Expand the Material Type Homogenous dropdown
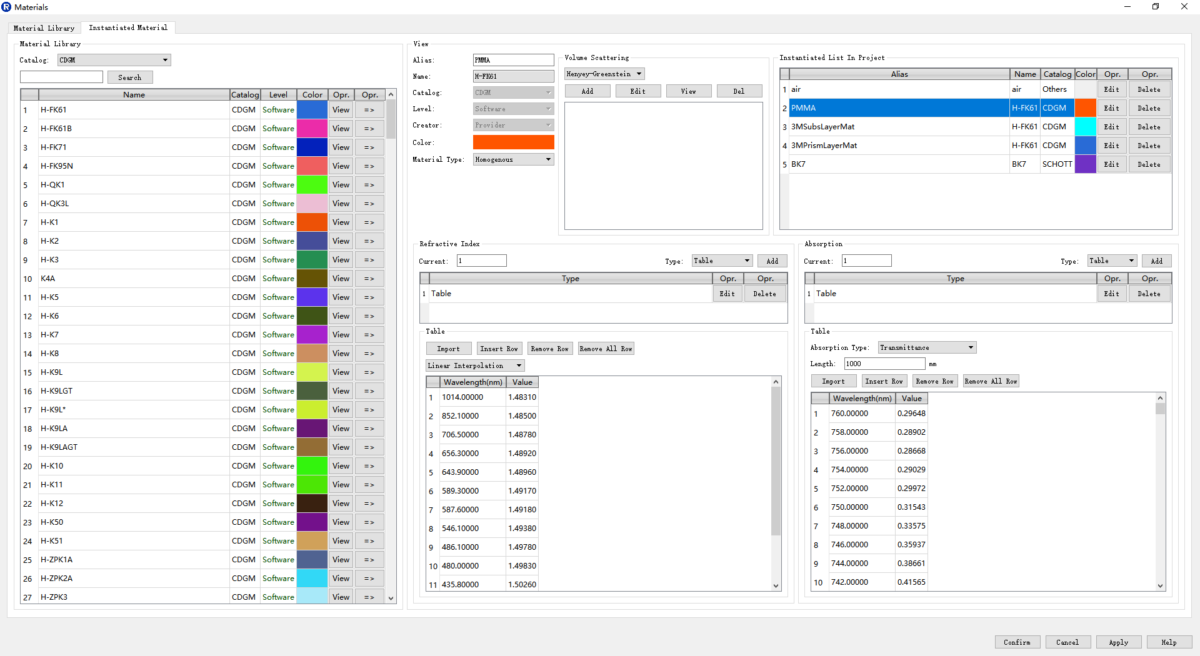The width and height of the screenshot is (1200, 656). point(513,159)
